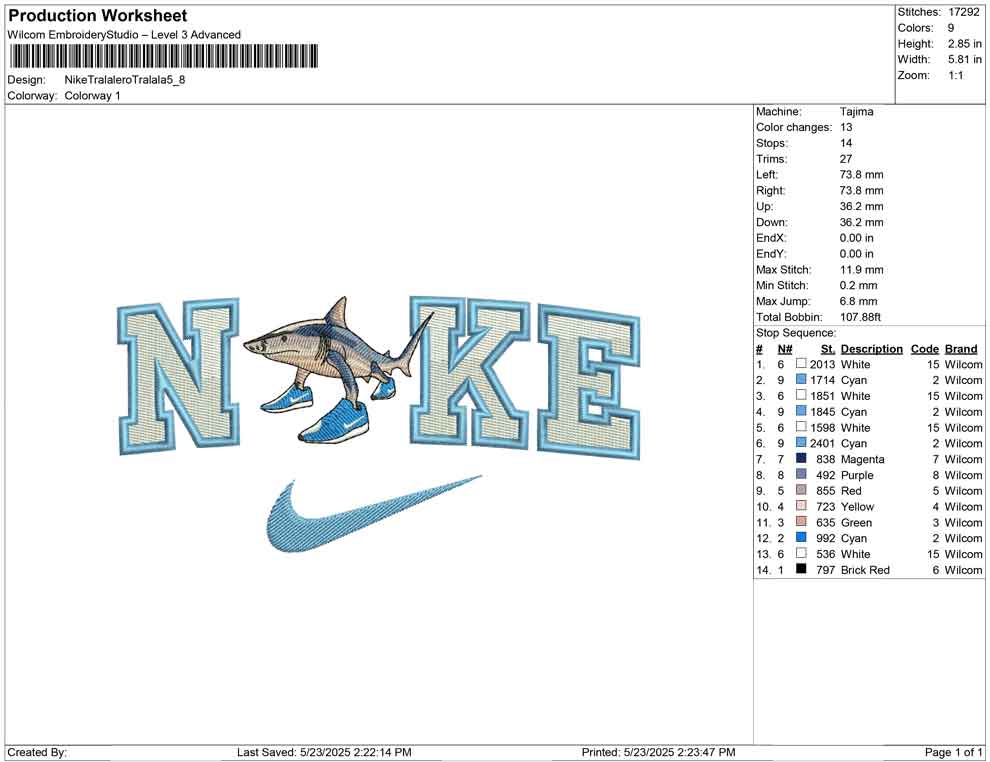Click 'Printed: 5/23/2025 2:23:47 PM' in footer

pyautogui.click(x=659, y=752)
